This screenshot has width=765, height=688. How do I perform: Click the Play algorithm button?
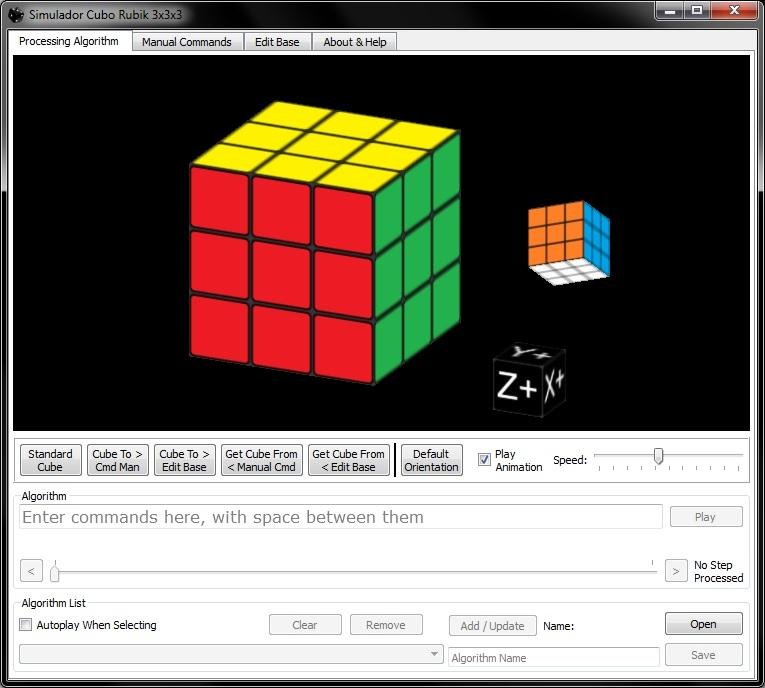click(x=706, y=517)
